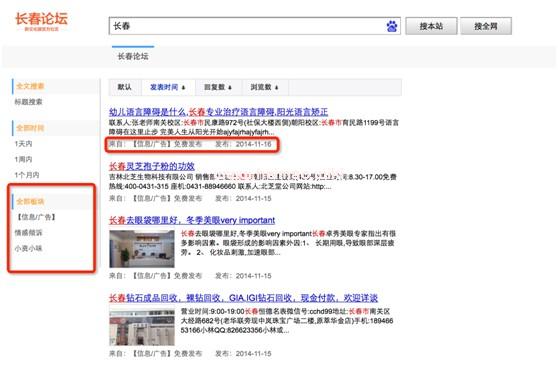This screenshot has height=369, width=558.
Task: Click the snippet text starting 联系人:张老师南关校区
Action: pos(254,127)
